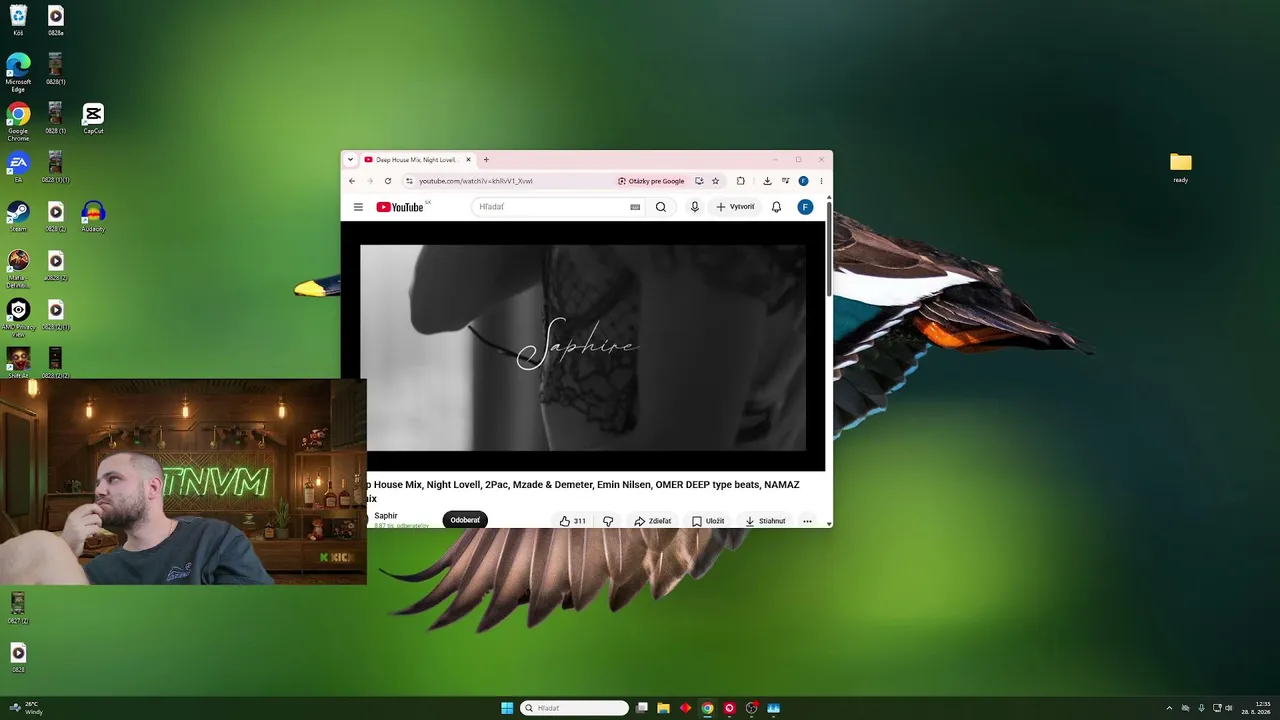Select the 0828a video file icon
Viewport: 1280px width, 720px height.
56,20
